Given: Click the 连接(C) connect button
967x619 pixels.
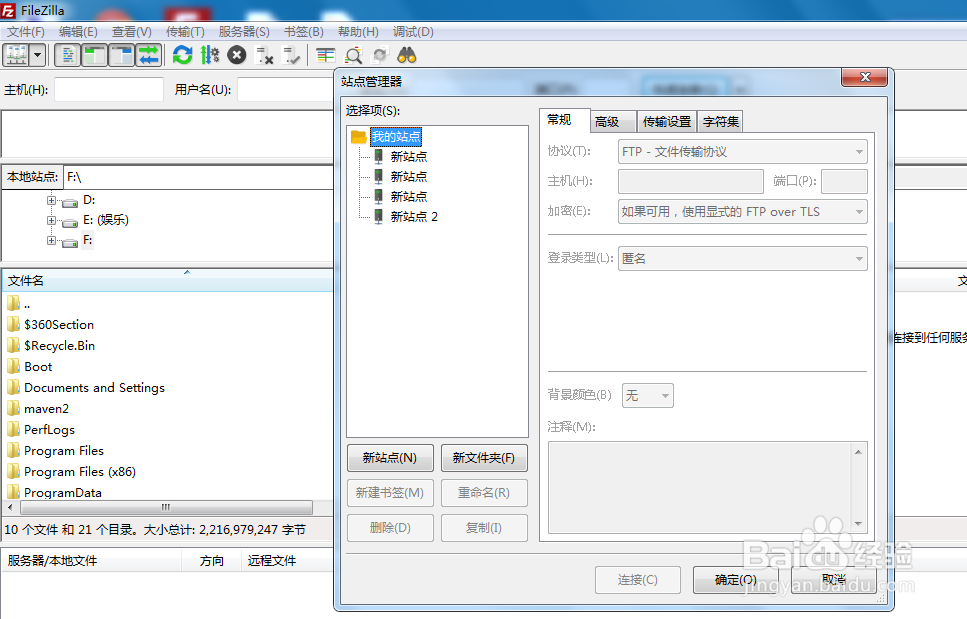Looking at the screenshot, I should click(x=638, y=580).
